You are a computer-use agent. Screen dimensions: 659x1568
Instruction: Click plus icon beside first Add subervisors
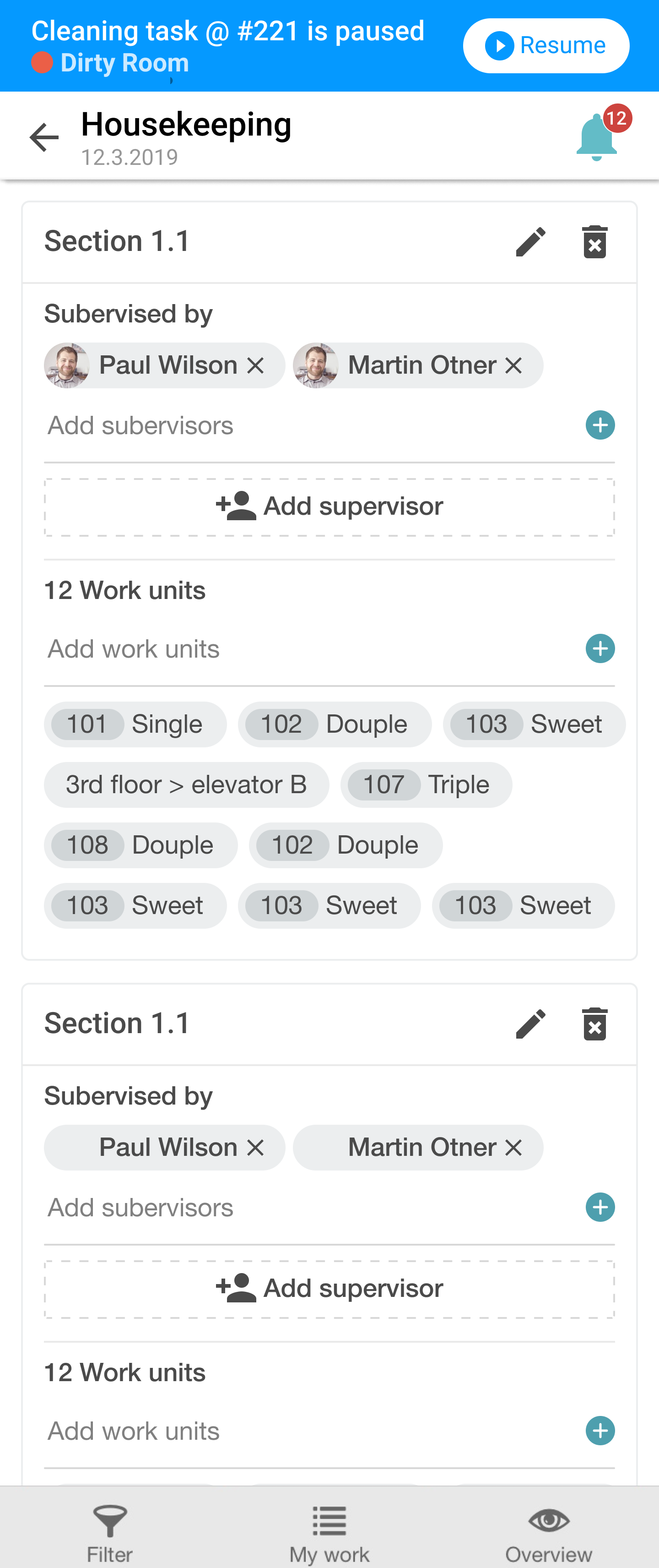tap(600, 425)
